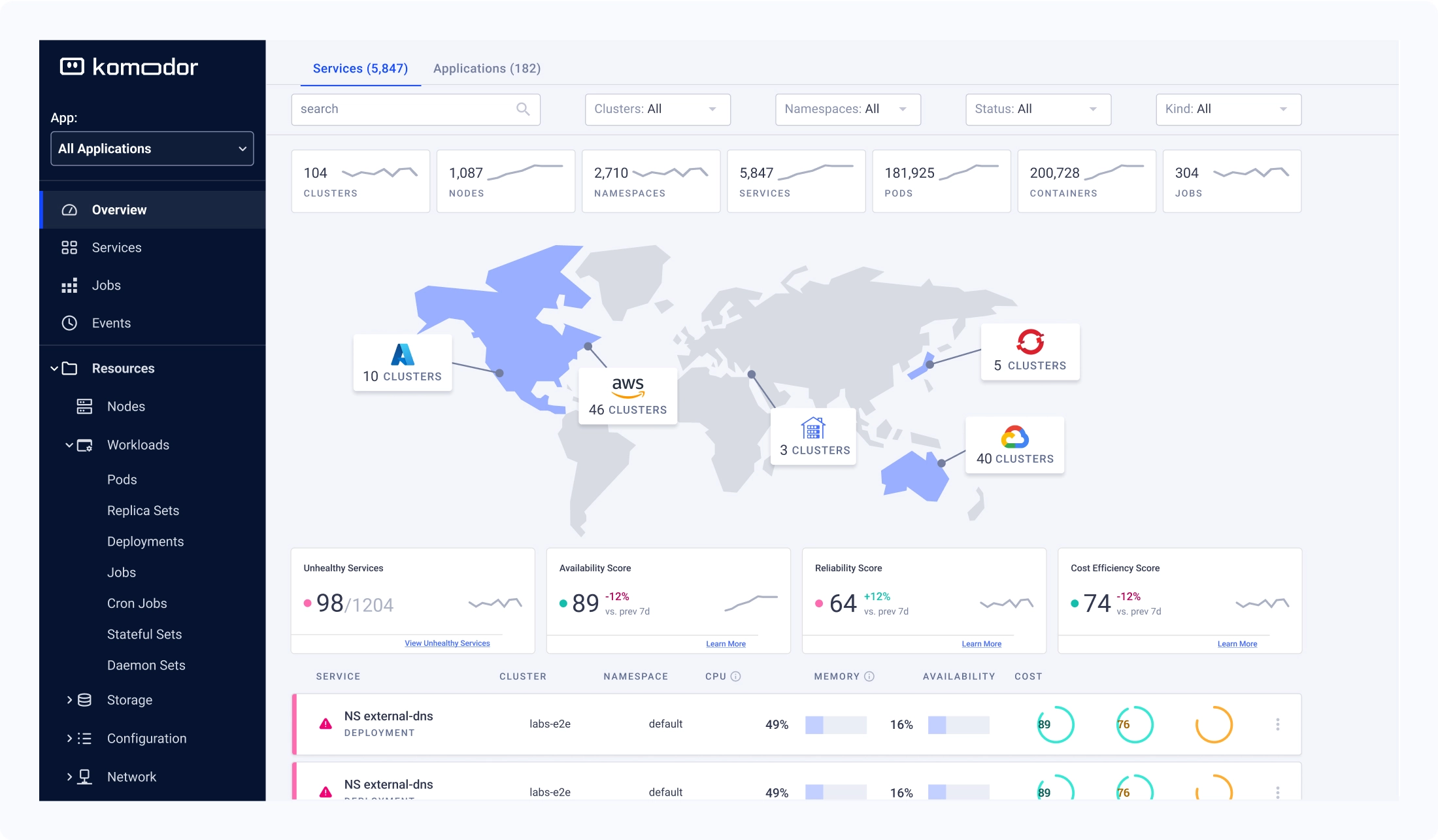
Task: Open Pods under Workloads
Action: click(x=122, y=480)
